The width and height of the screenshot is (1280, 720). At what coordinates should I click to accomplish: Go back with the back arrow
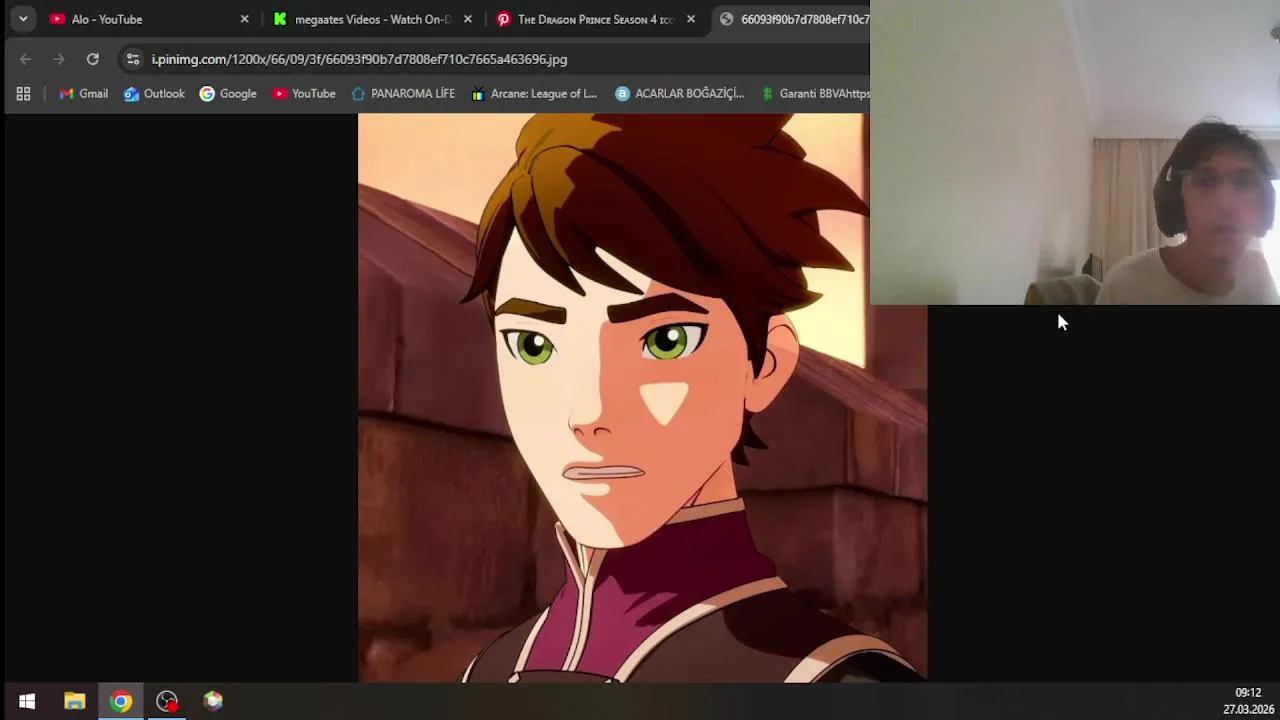point(25,59)
